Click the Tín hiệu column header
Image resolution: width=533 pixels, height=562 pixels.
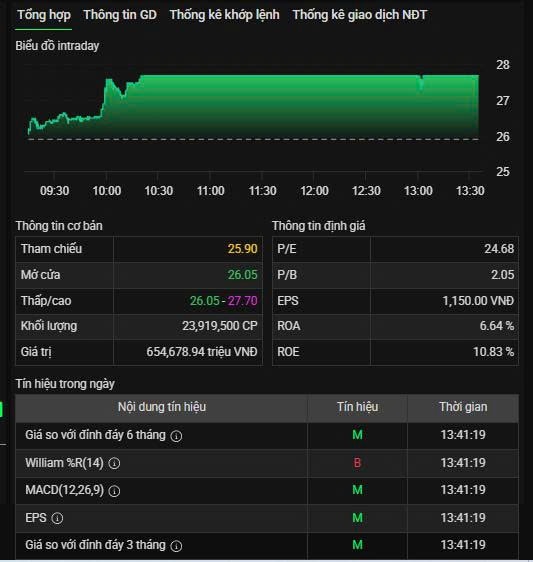tap(357, 407)
